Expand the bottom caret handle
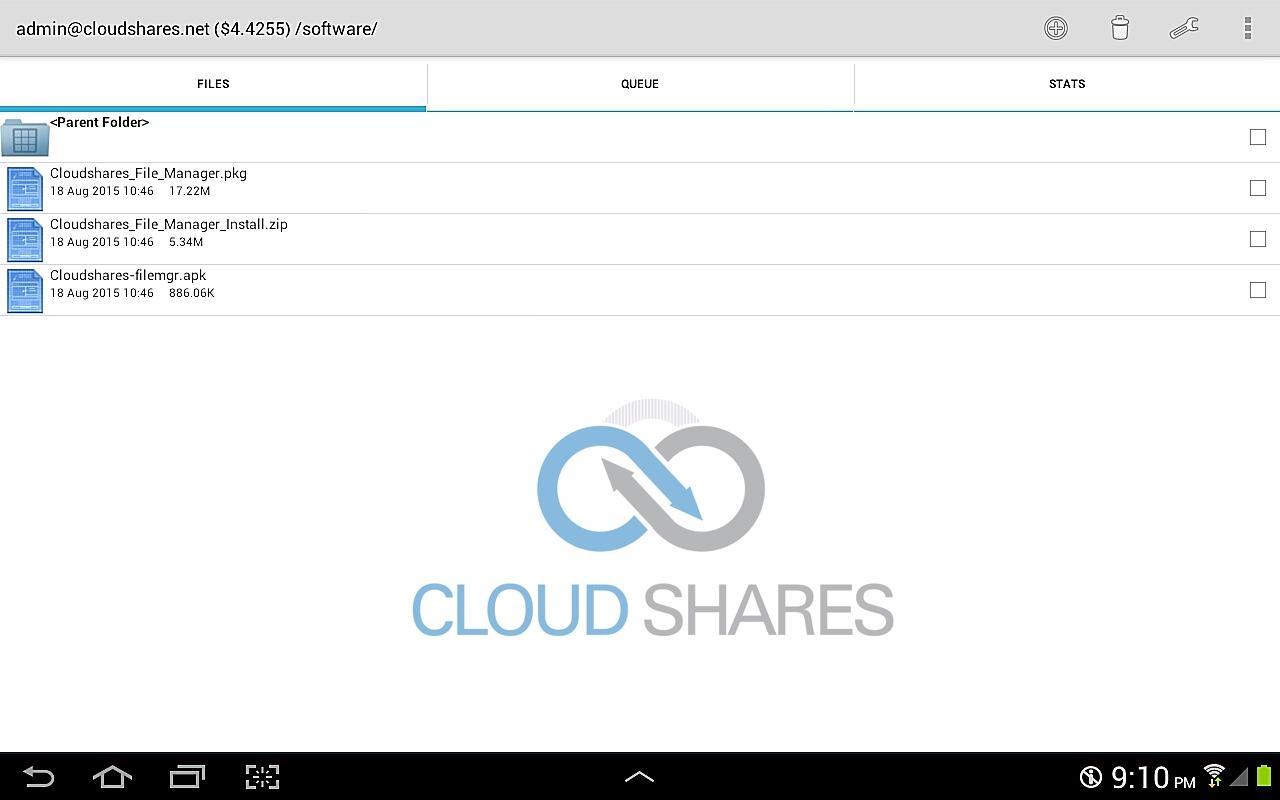 click(639, 775)
